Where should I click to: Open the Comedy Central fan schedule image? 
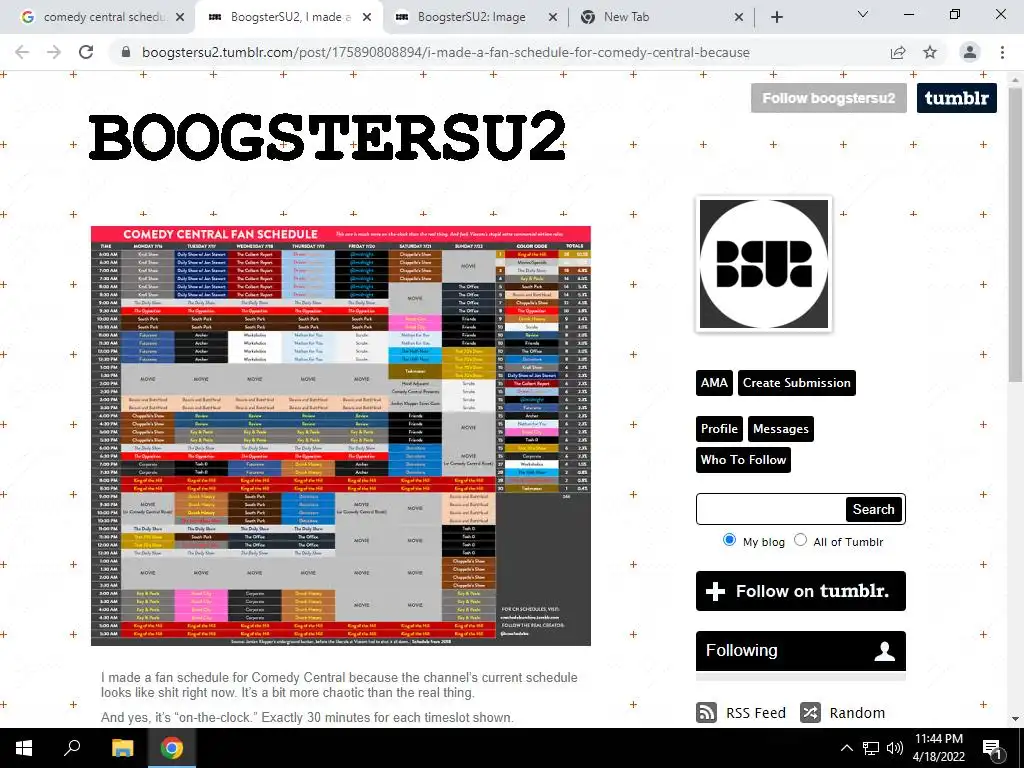point(341,436)
